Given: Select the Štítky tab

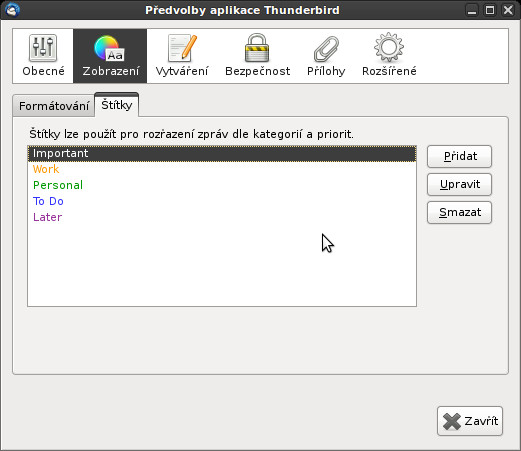Looking at the screenshot, I should (117, 105).
